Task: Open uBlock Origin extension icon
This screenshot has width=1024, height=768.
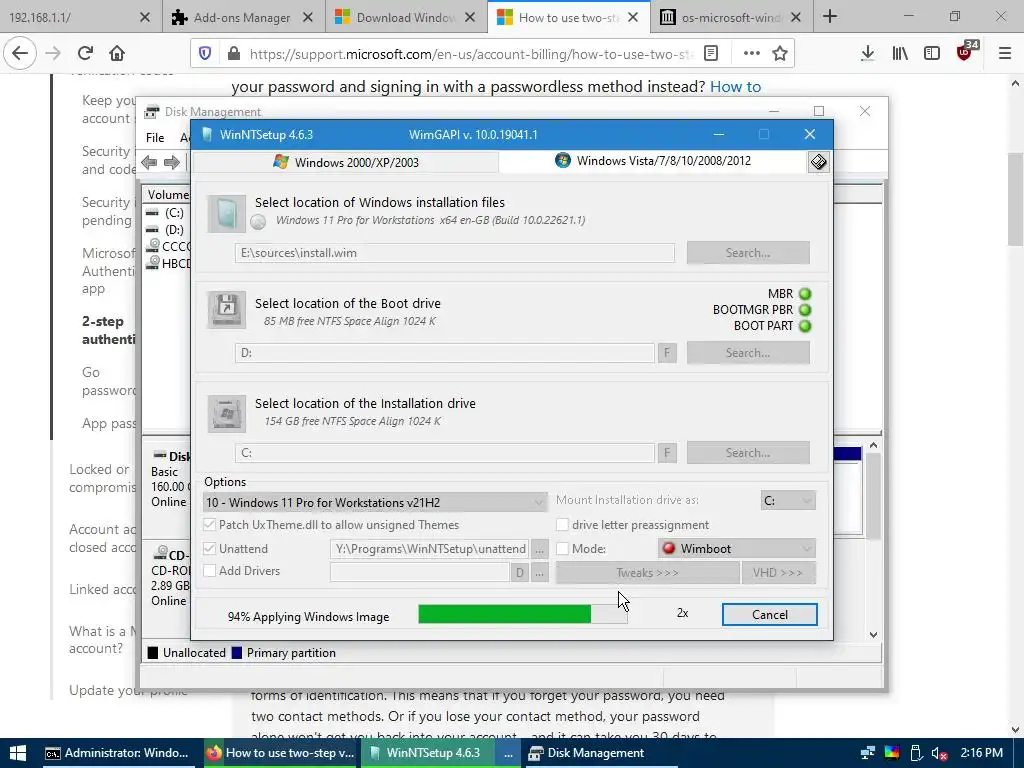Action: tap(965, 52)
